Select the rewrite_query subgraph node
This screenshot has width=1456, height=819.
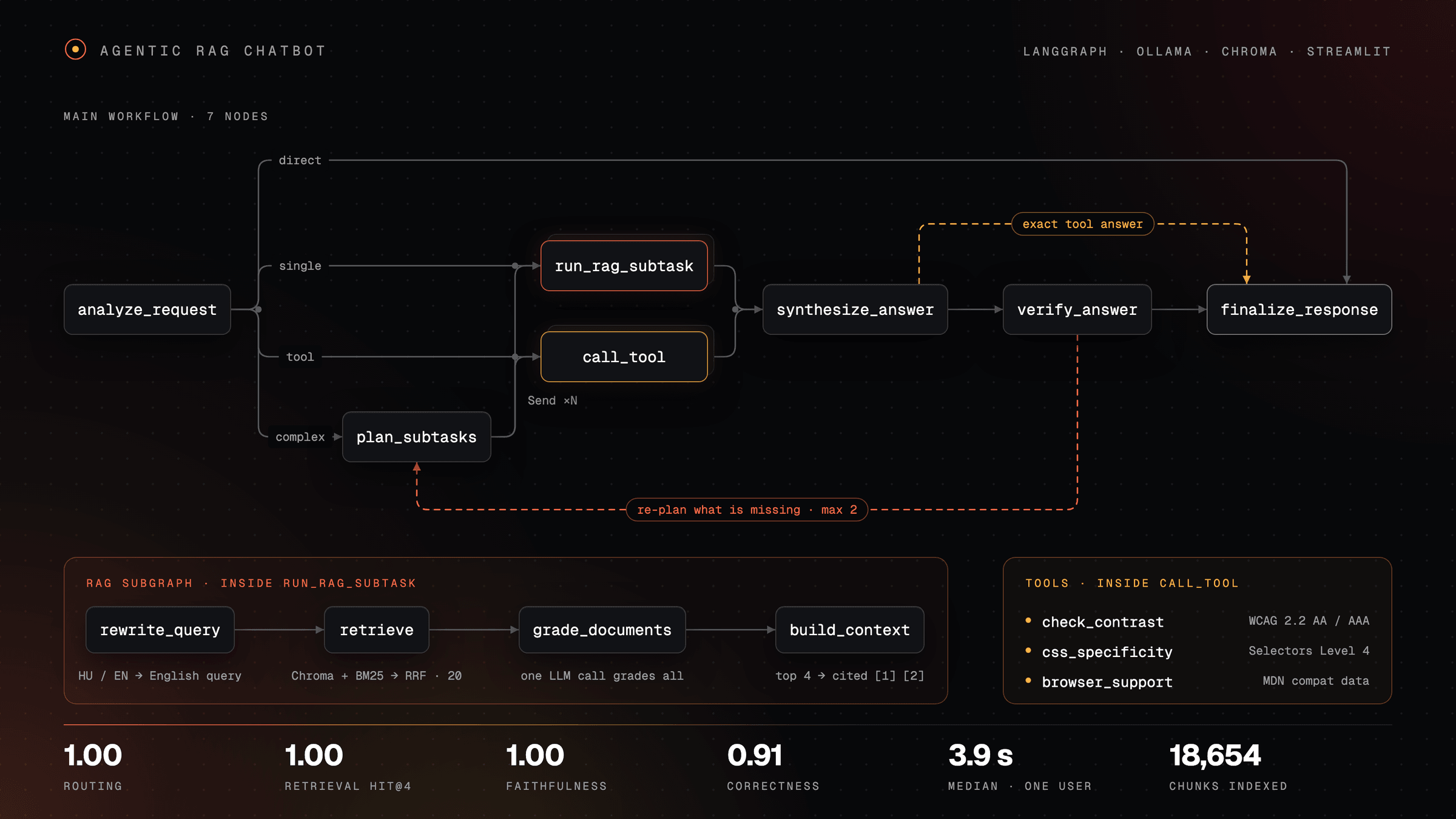(160, 630)
